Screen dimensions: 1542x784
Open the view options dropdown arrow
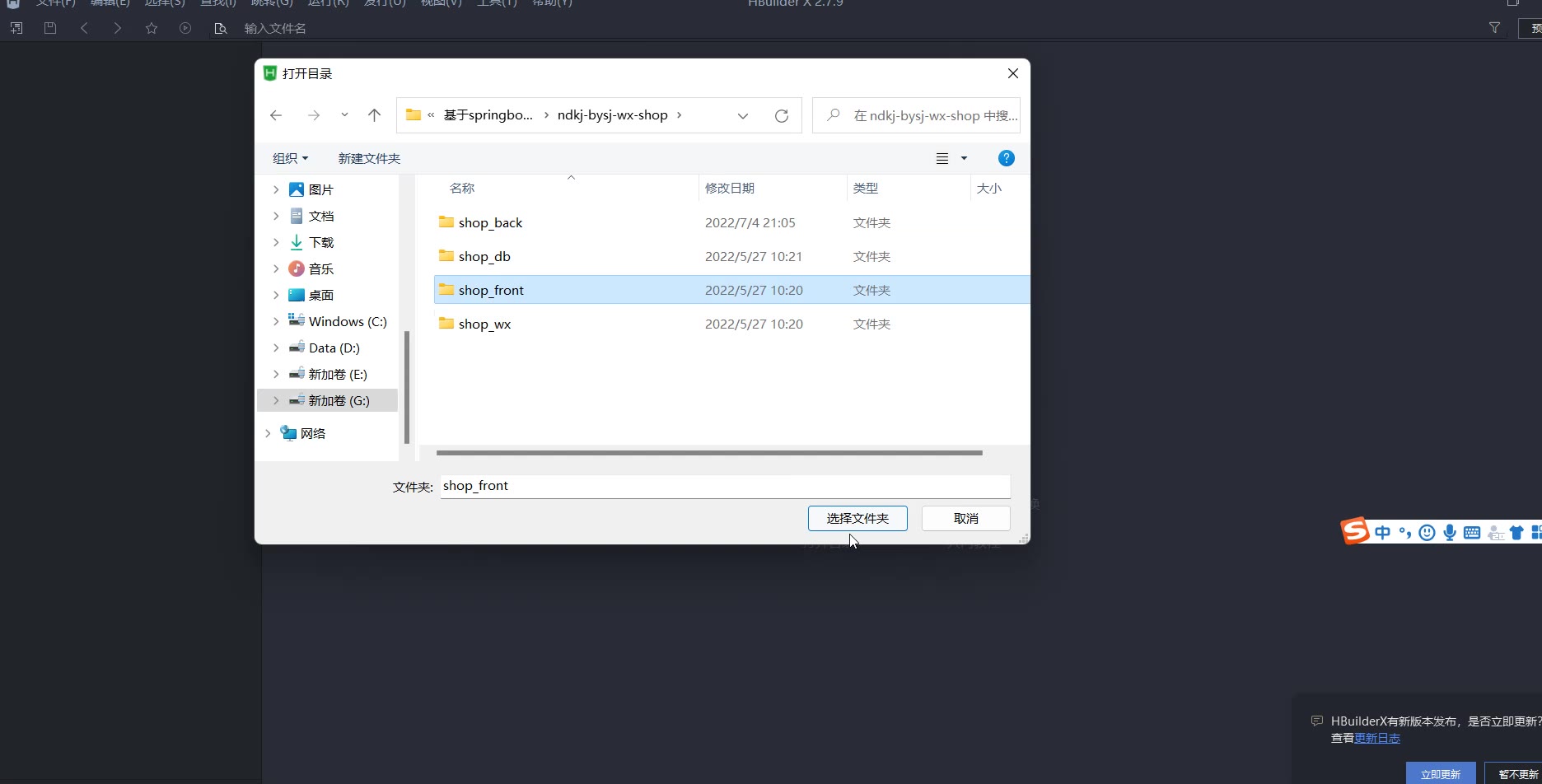click(x=964, y=158)
